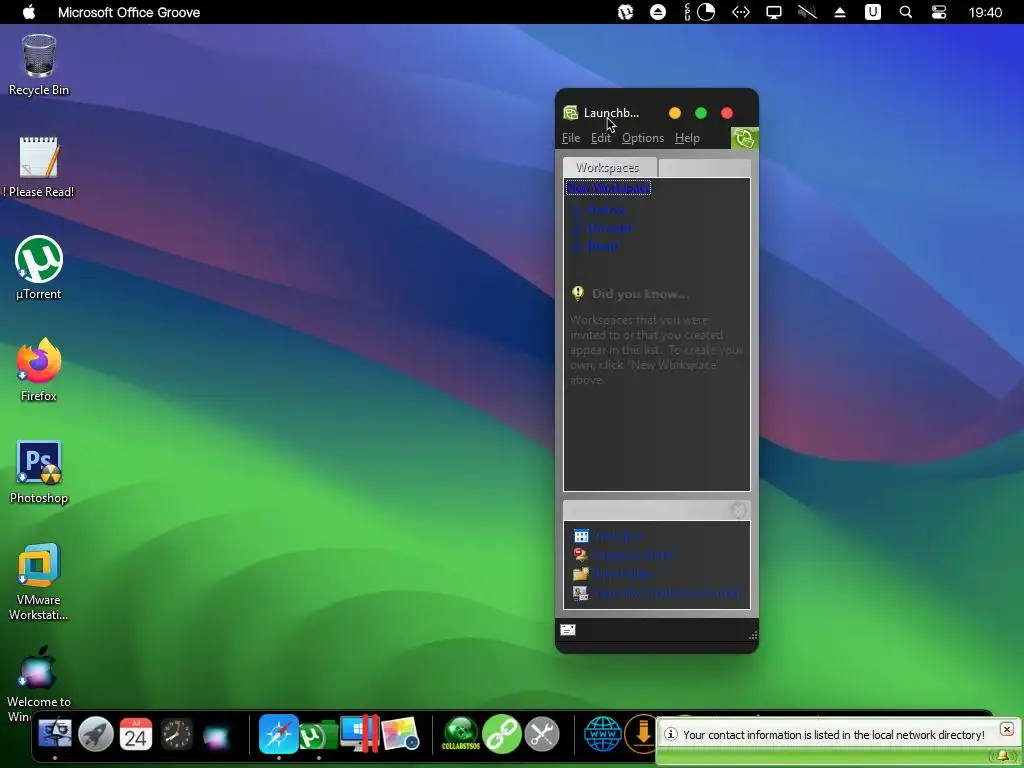The height and width of the screenshot is (768, 1024).
Task: Close the contact information notification
Action: 1006,729
